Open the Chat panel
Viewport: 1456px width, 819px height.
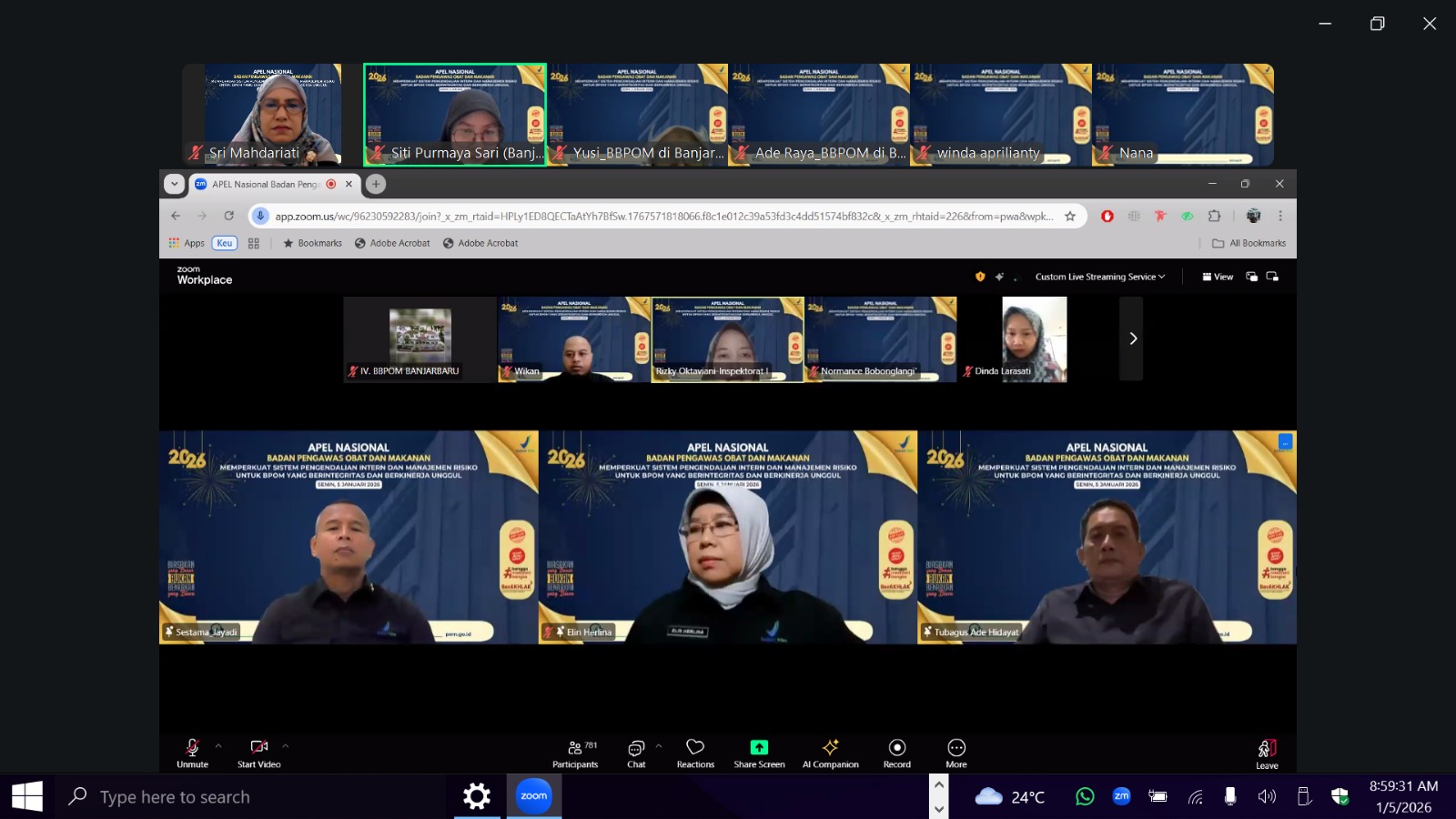click(x=636, y=753)
